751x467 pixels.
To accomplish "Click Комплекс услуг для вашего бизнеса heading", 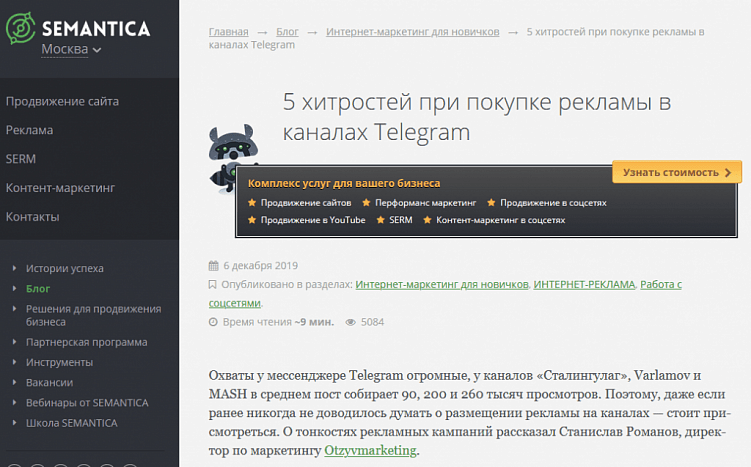I will (x=344, y=183).
